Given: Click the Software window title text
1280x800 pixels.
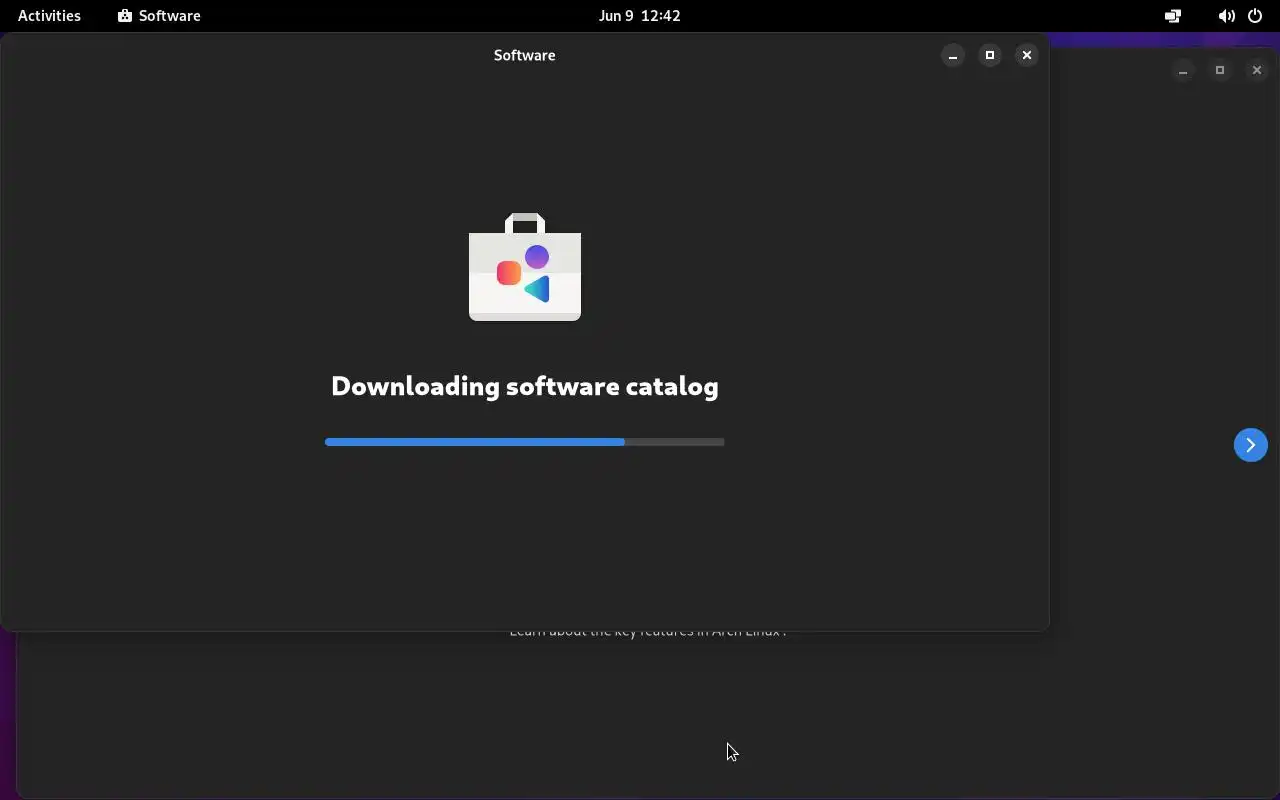Looking at the screenshot, I should tap(525, 55).
